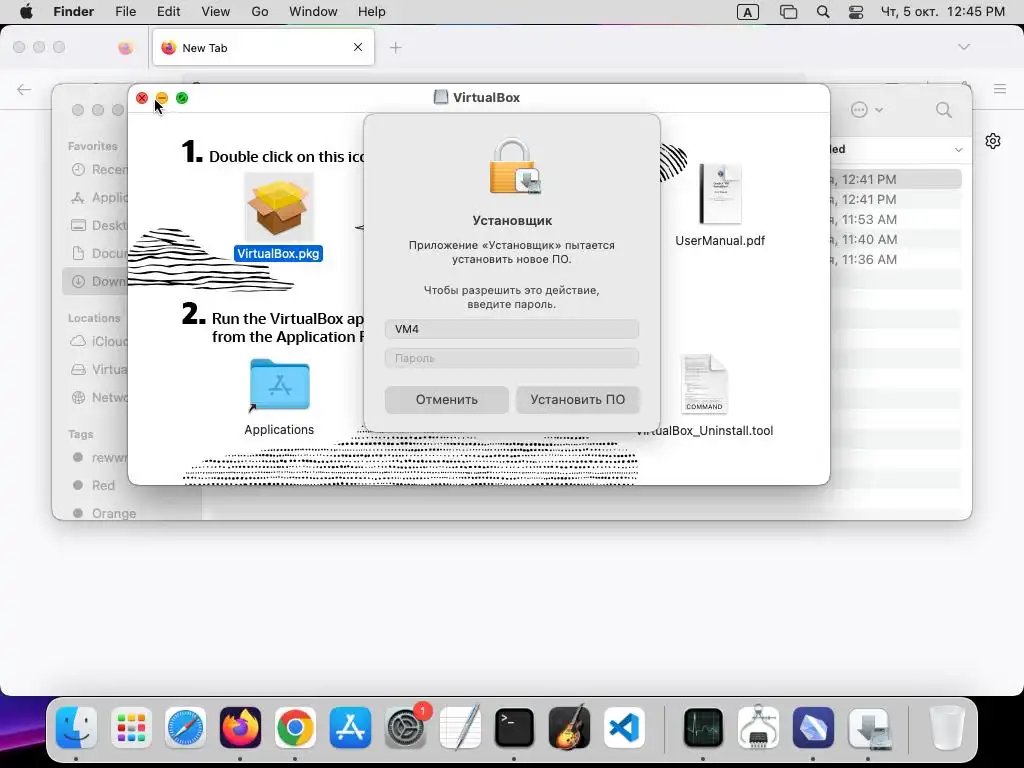Expand the Firefox list all tabs chevron

[x=963, y=47]
